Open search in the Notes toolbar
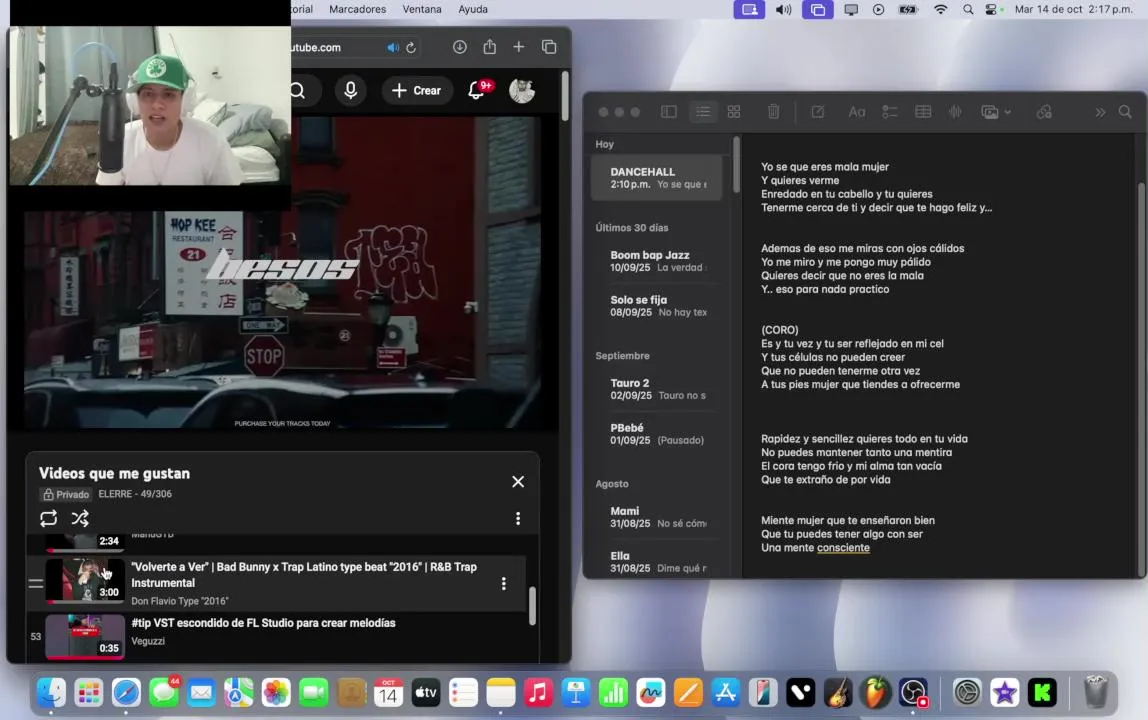 (1125, 112)
